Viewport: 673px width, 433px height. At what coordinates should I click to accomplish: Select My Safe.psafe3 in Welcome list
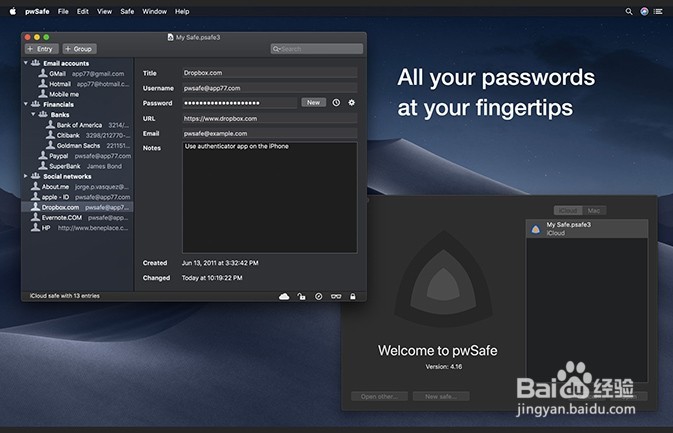click(x=587, y=229)
